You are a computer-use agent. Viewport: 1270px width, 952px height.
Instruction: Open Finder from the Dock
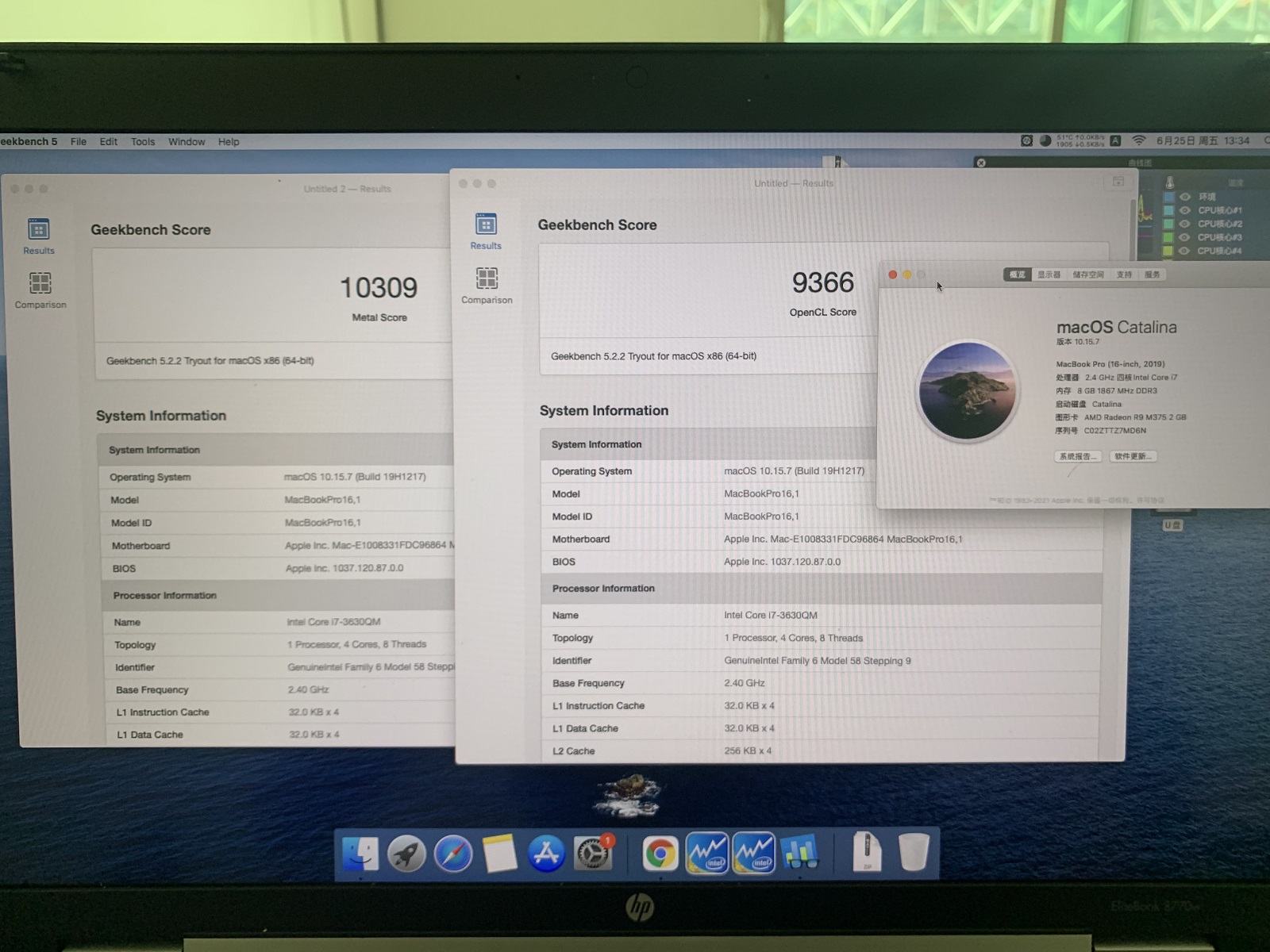coord(360,854)
